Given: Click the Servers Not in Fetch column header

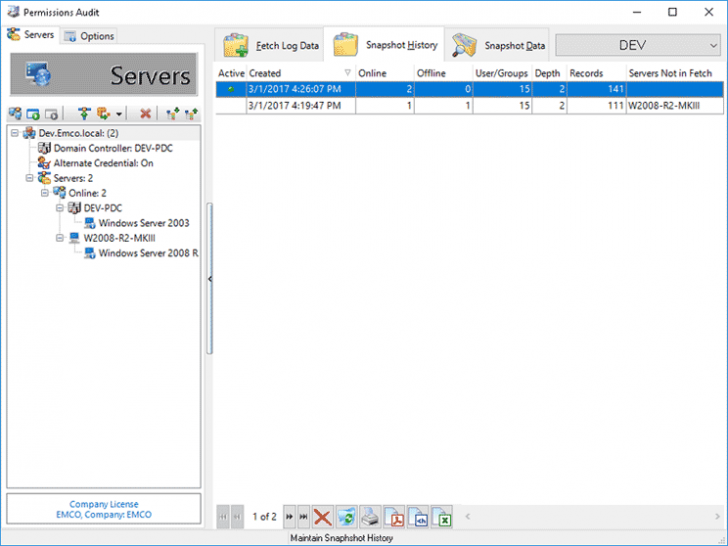Looking at the screenshot, I should [x=674, y=73].
